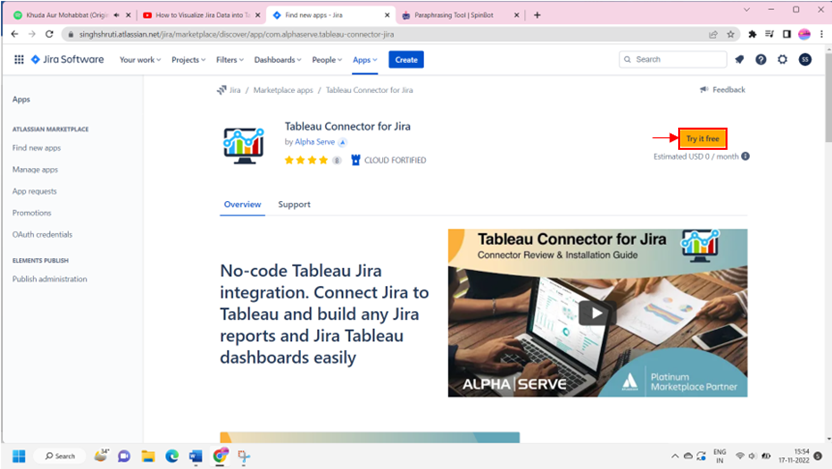The height and width of the screenshot is (469, 832).
Task: Switch to the Overview tab
Action: (242, 204)
